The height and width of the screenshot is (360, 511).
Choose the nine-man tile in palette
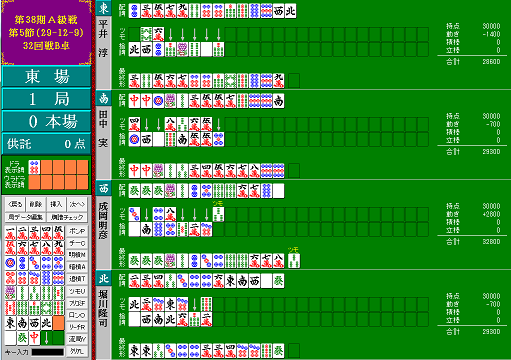click(58, 248)
